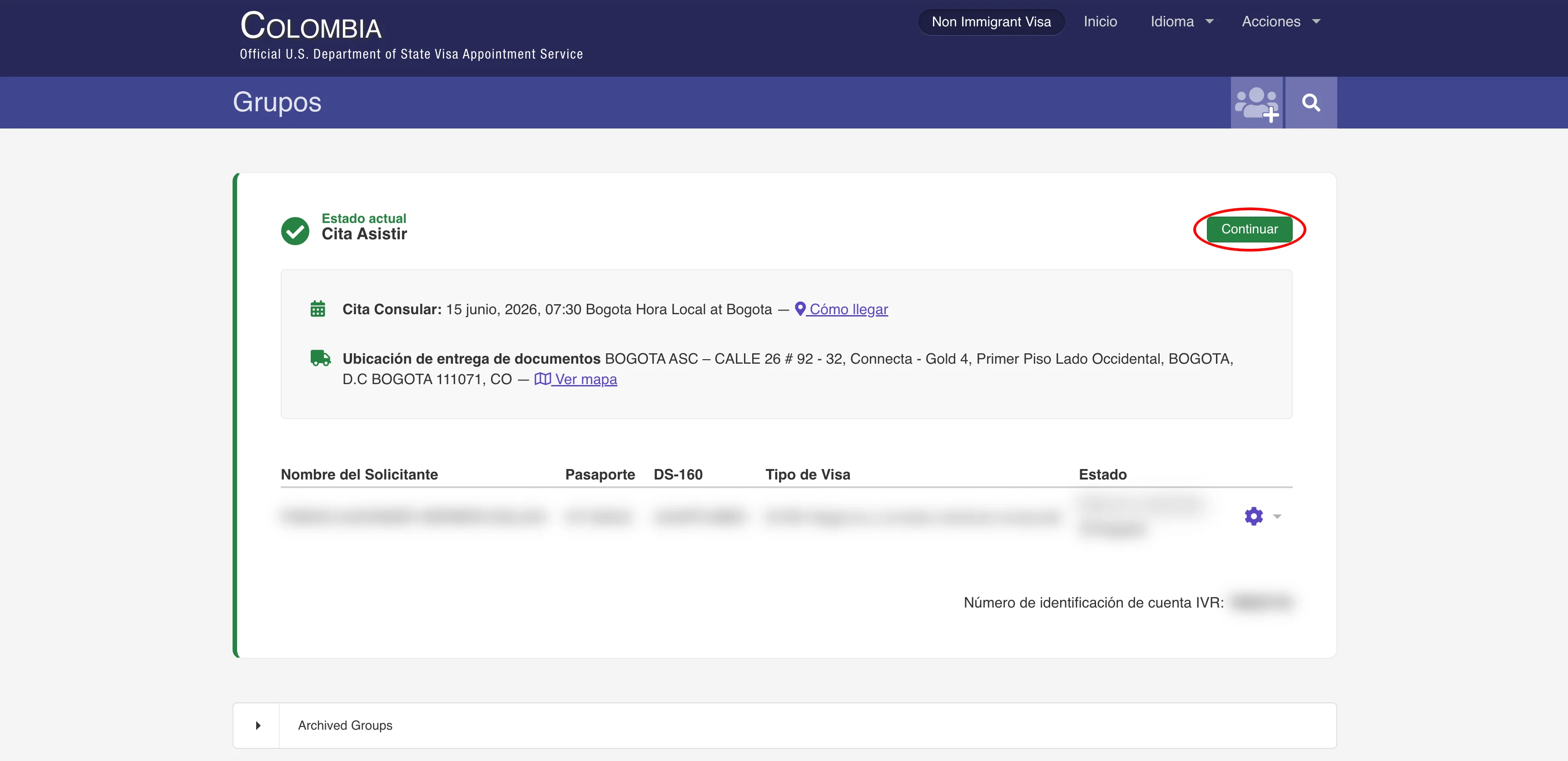Click the Archived Groups label
The width and height of the screenshot is (1568, 761).
345,725
